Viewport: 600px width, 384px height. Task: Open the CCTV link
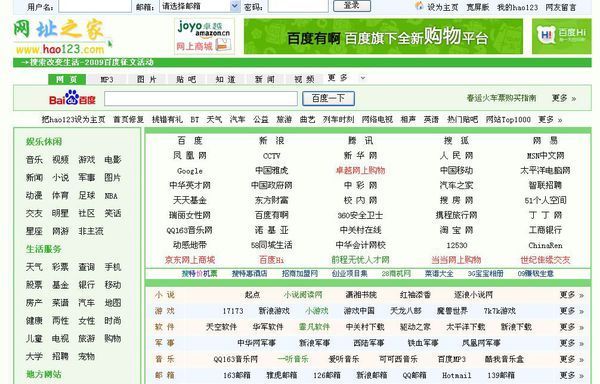point(272,156)
